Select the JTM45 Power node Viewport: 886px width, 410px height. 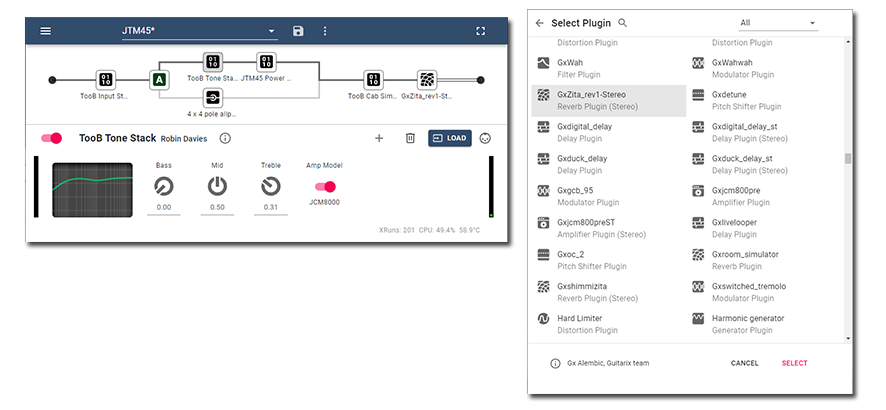point(266,62)
